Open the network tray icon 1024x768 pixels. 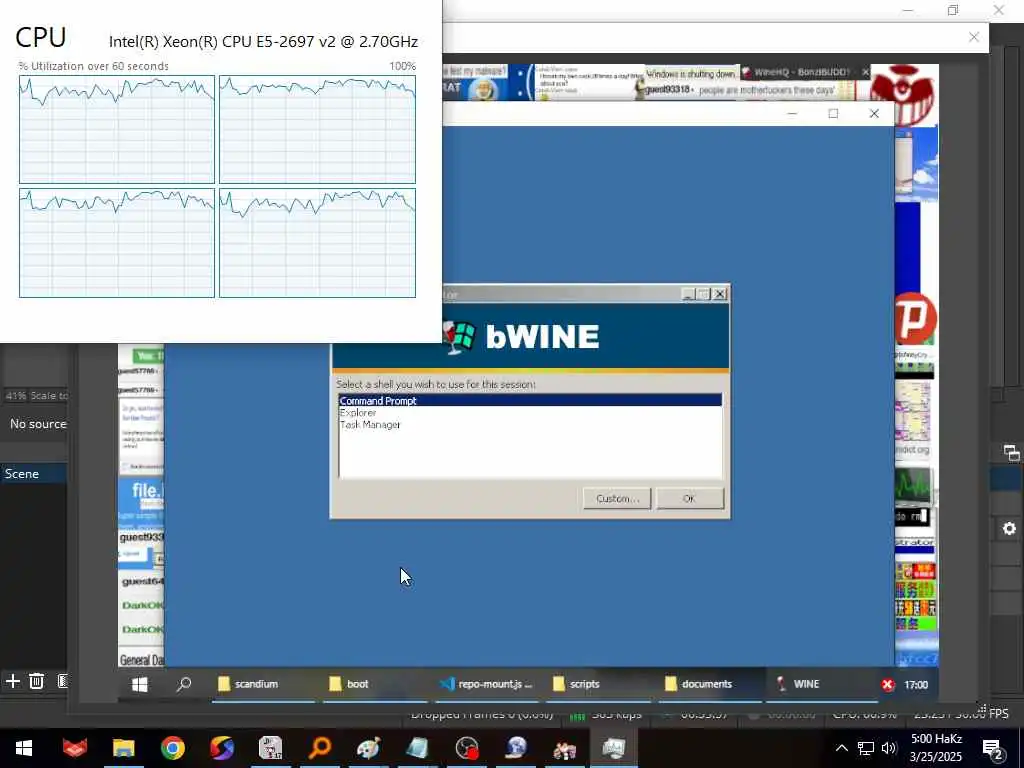coord(865,748)
